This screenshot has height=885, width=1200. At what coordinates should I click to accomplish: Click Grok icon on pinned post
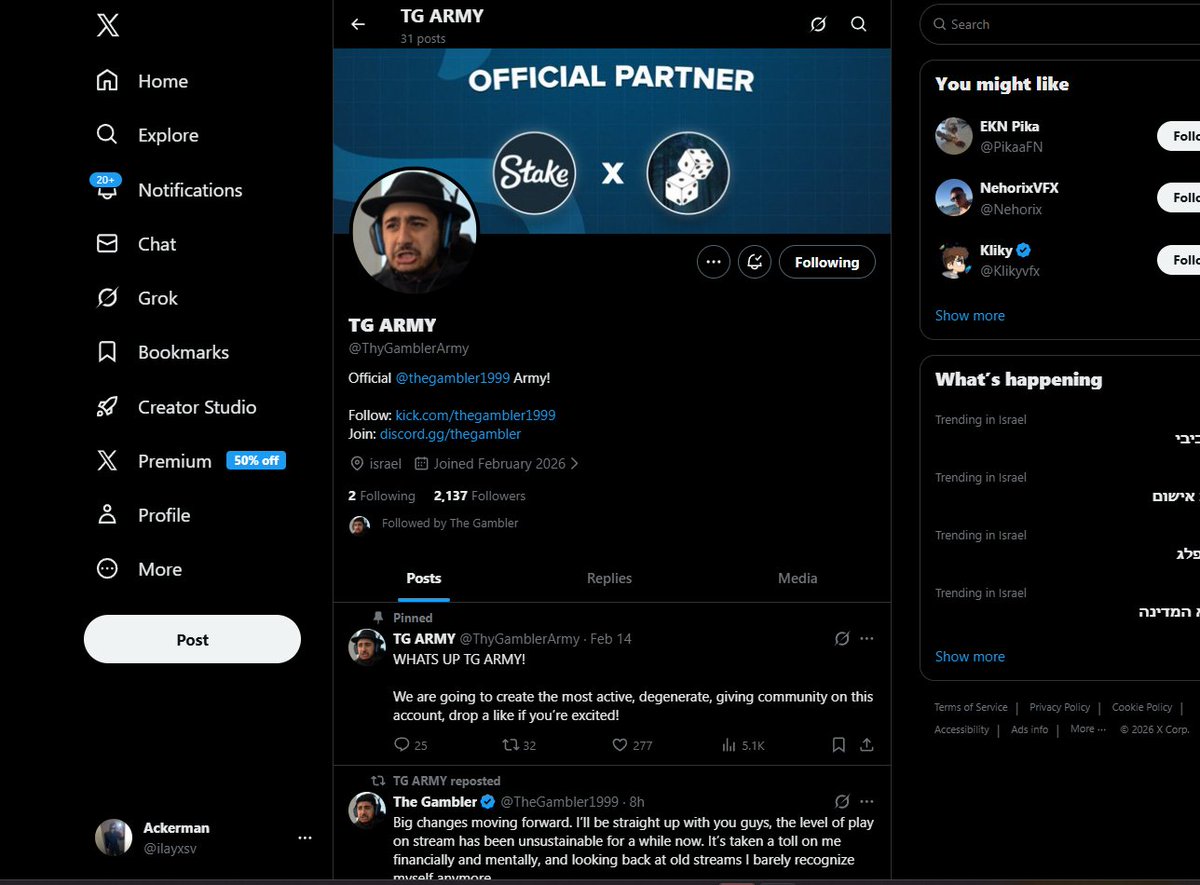(842, 638)
